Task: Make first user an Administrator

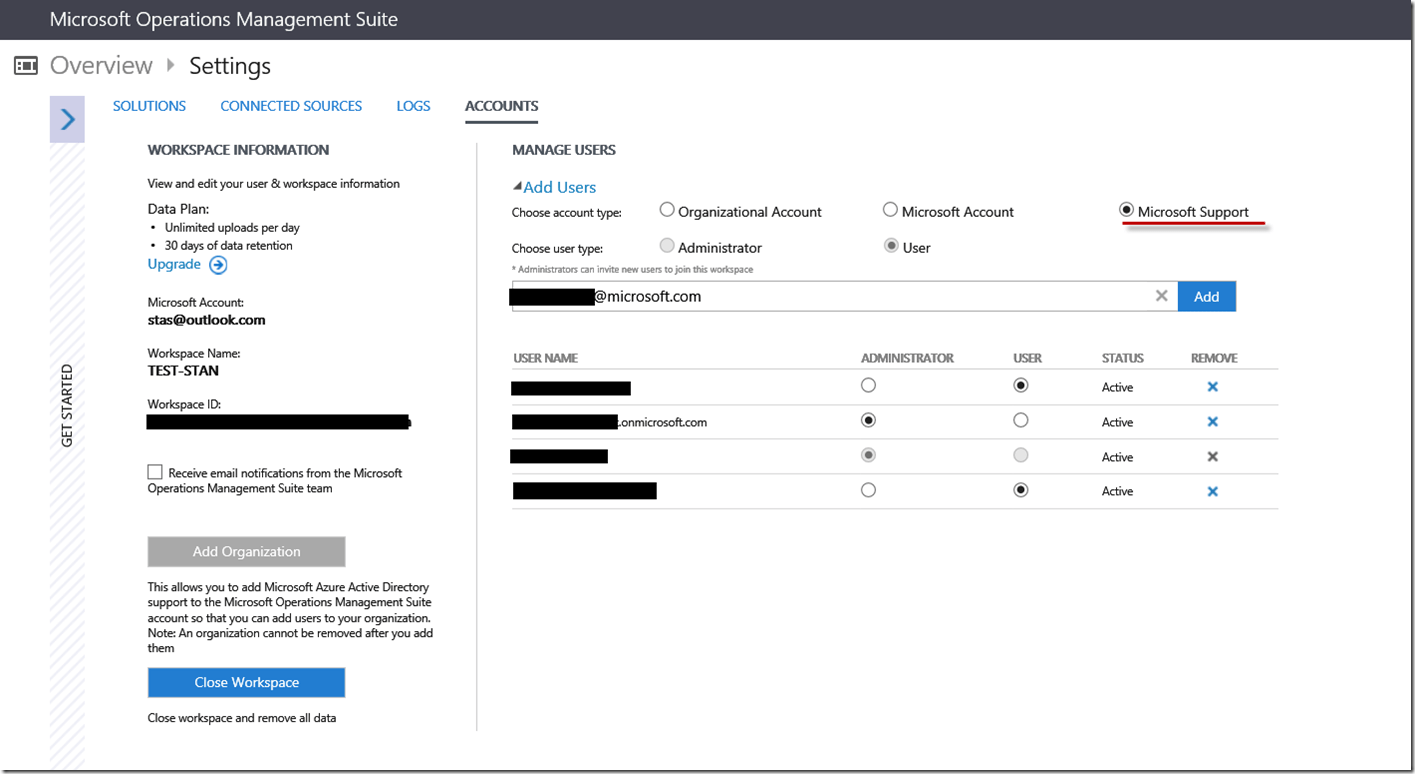Action: (x=868, y=386)
